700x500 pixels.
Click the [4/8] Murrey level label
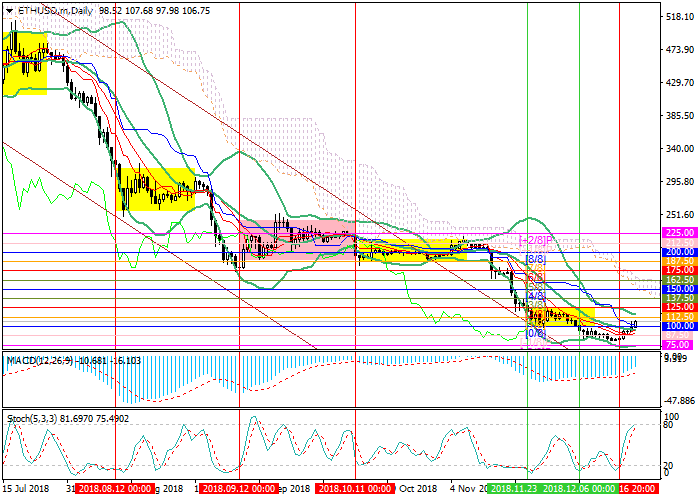536,295
